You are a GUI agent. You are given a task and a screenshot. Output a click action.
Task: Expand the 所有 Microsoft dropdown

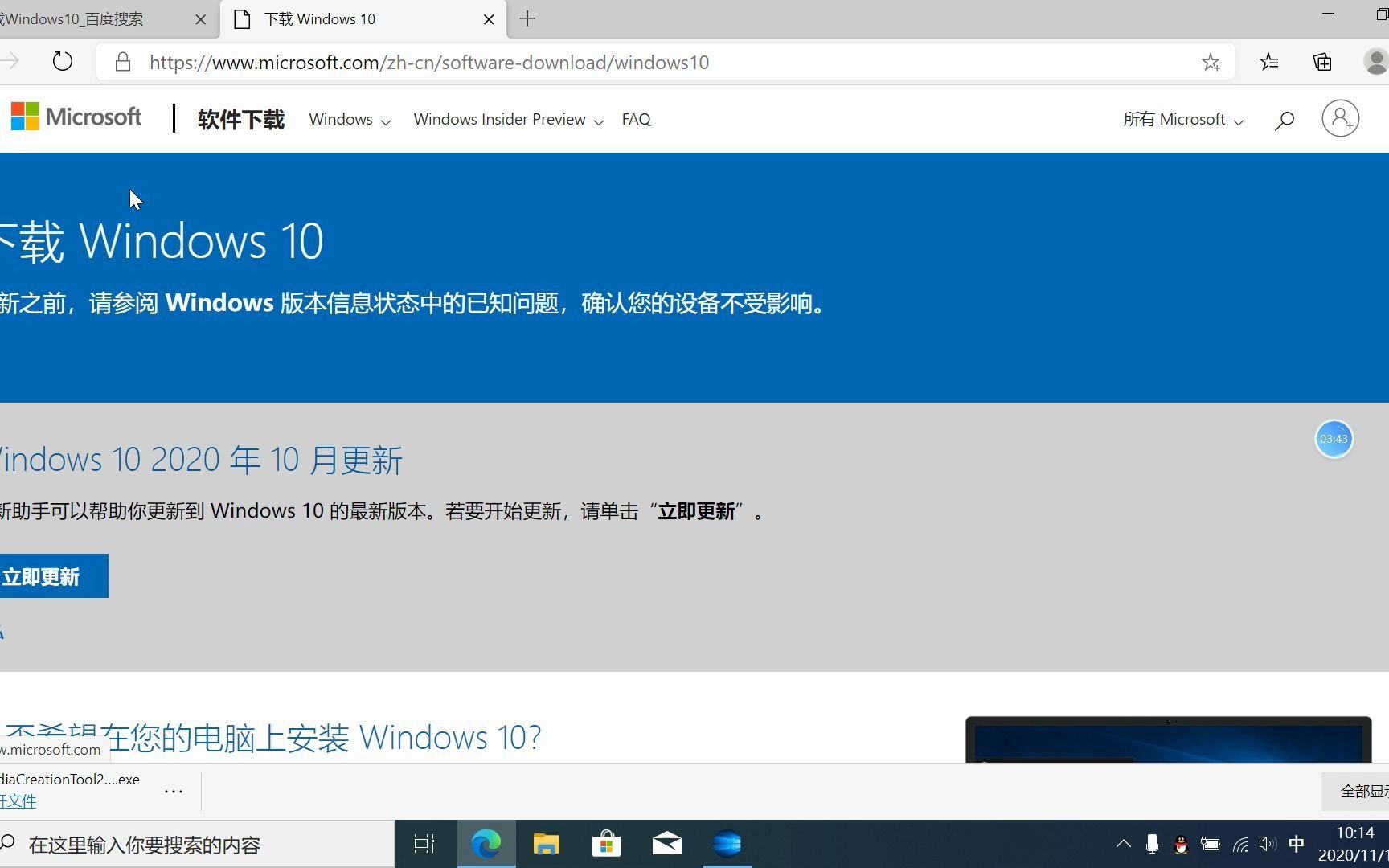click(1183, 119)
